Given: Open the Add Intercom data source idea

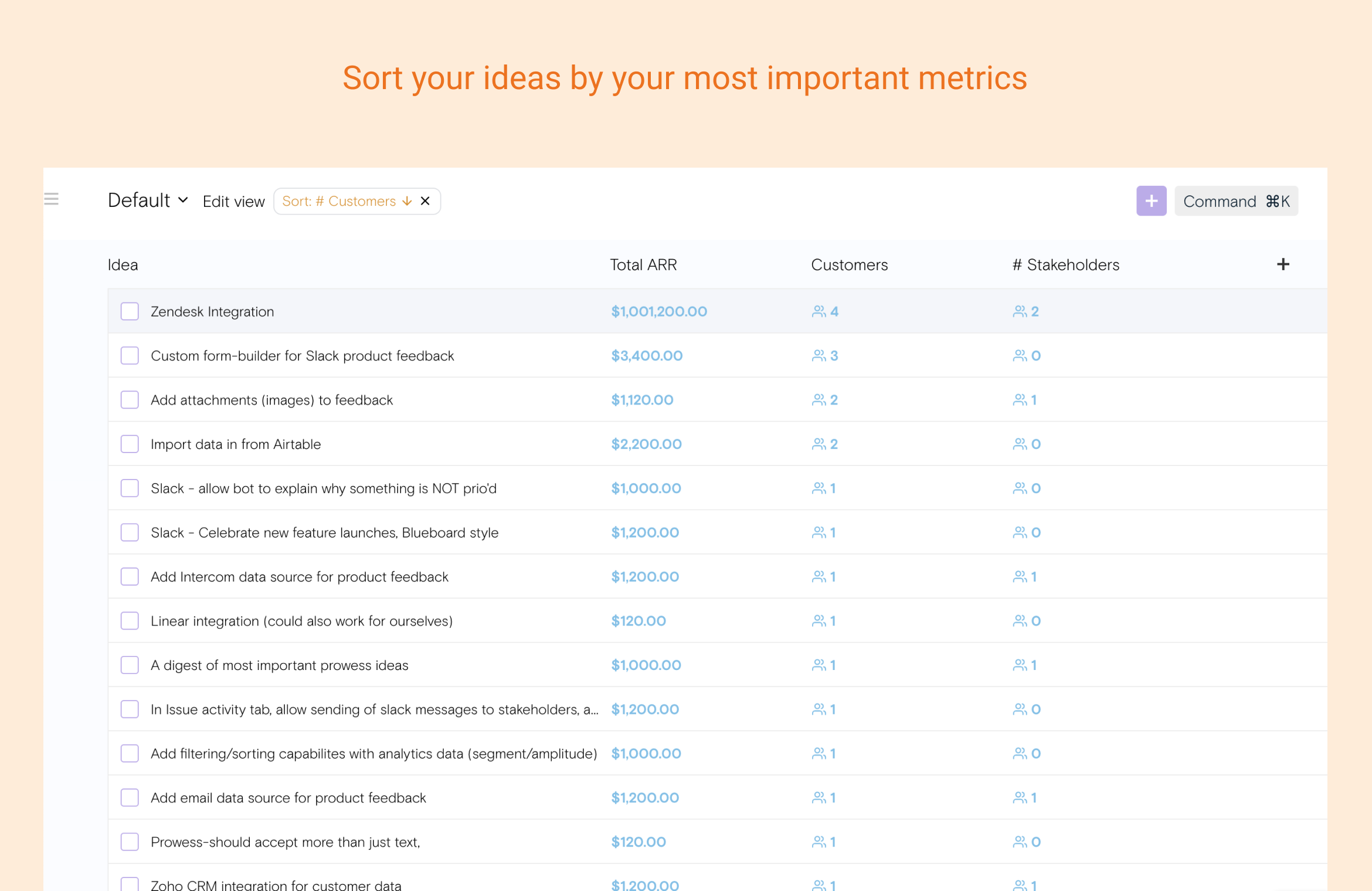Looking at the screenshot, I should click(299, 577).
